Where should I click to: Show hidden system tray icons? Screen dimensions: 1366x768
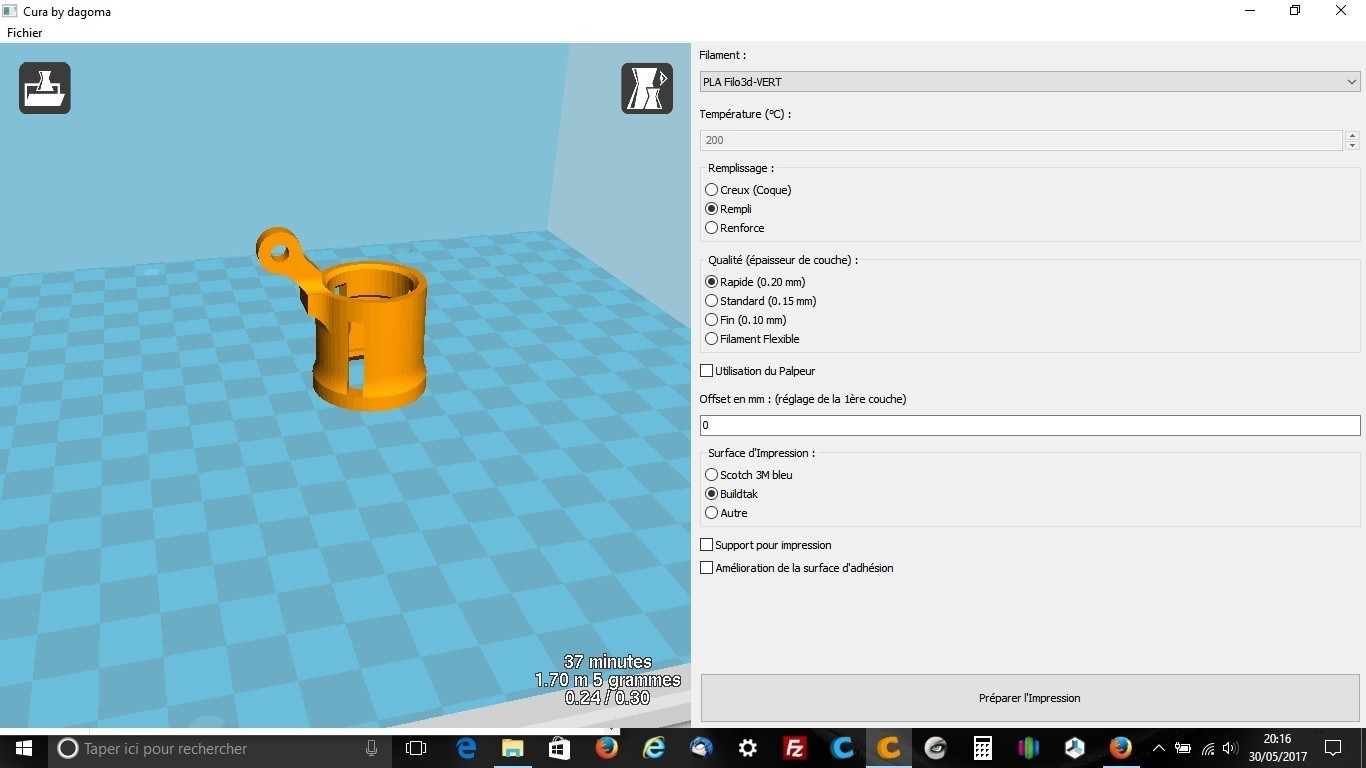[1159, 748]
